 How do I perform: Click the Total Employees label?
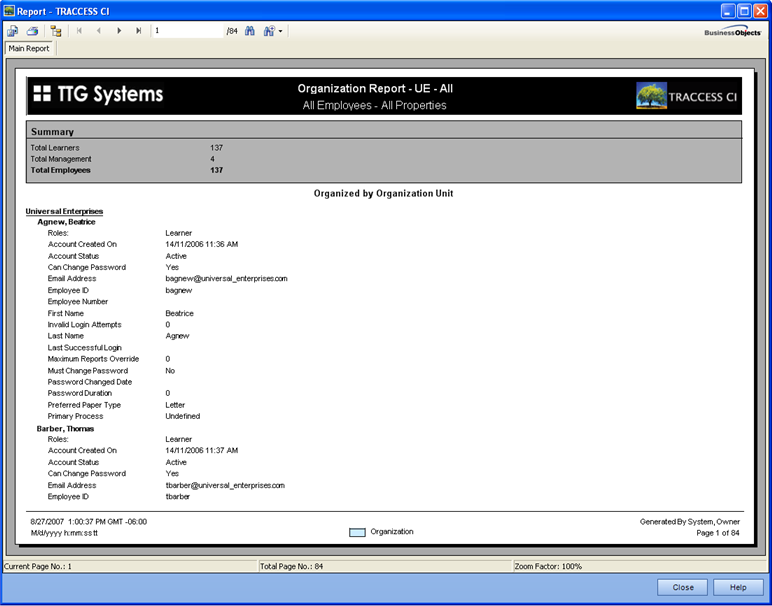tap(61, 170)
